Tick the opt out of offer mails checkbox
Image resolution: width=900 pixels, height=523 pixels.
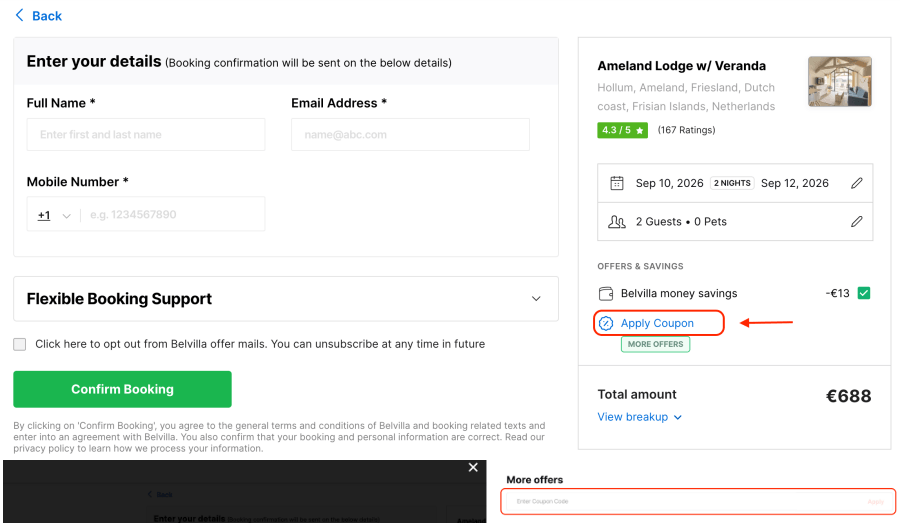20,344
